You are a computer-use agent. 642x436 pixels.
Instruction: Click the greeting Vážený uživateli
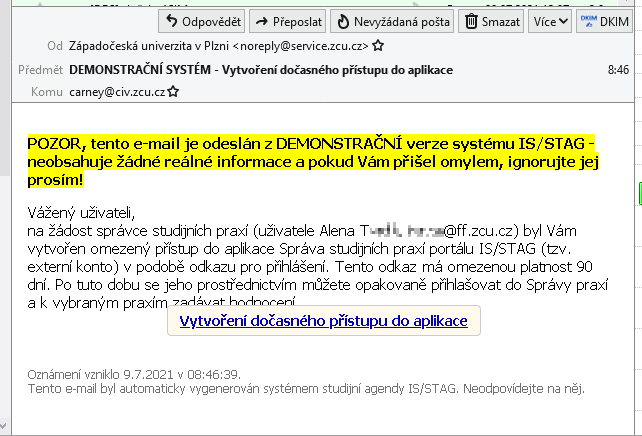(x=81, y=213)
